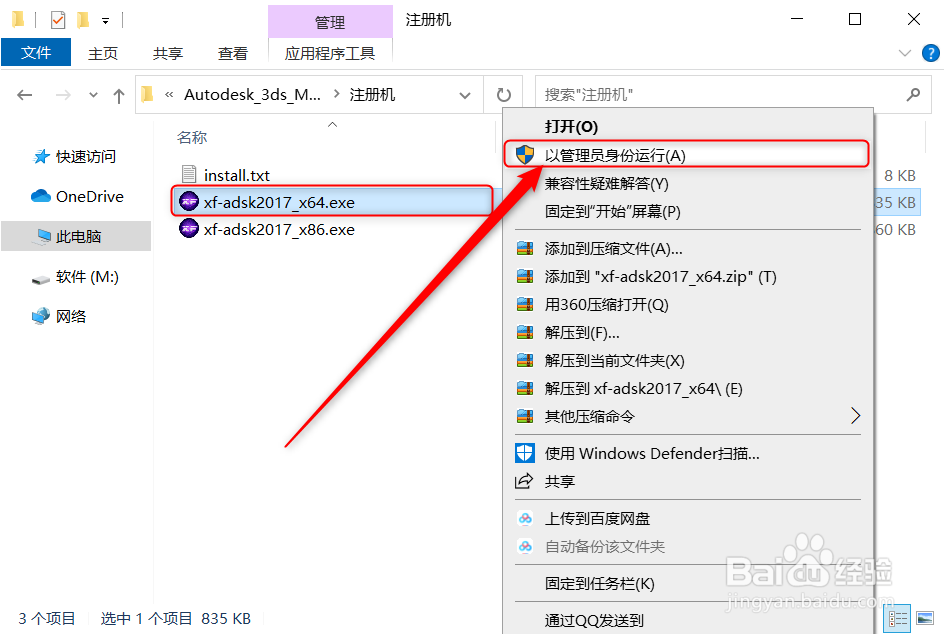The image size is (945, 634).
Task: Select the install.txt file
Action: (x=236, y=175)
